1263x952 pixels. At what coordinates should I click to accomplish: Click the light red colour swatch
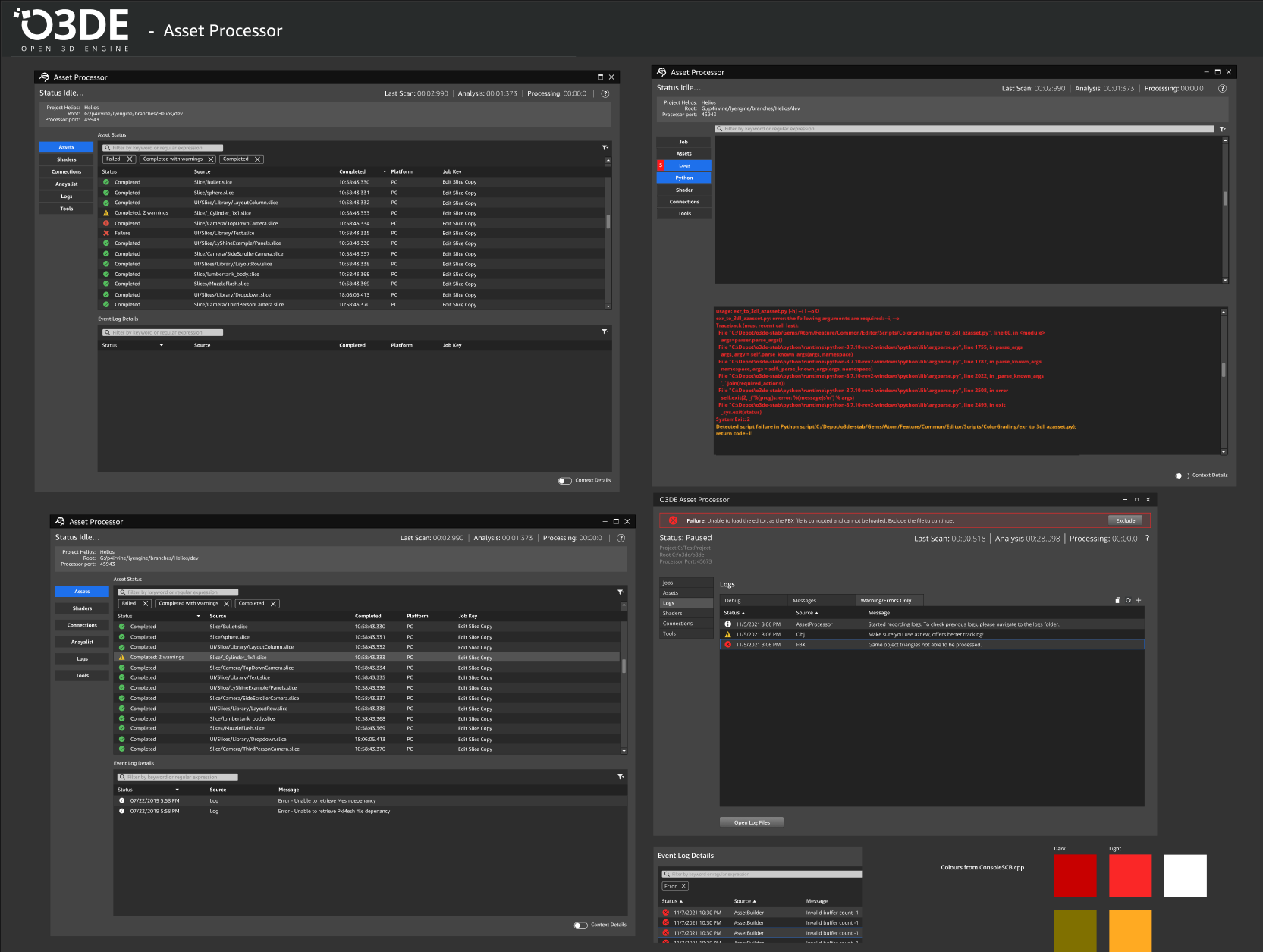coord(1130,875)
